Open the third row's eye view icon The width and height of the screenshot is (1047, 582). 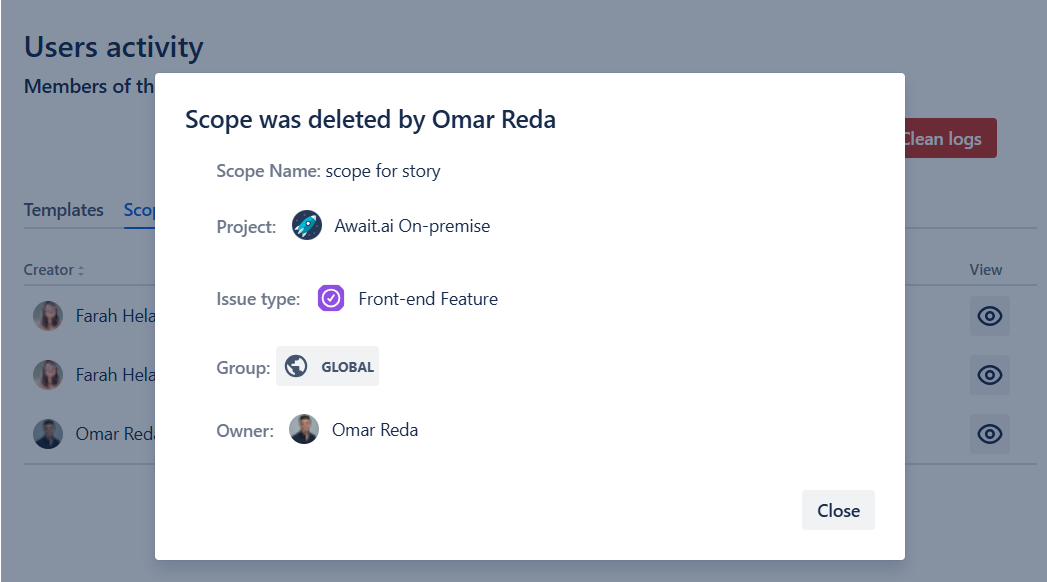989,434
